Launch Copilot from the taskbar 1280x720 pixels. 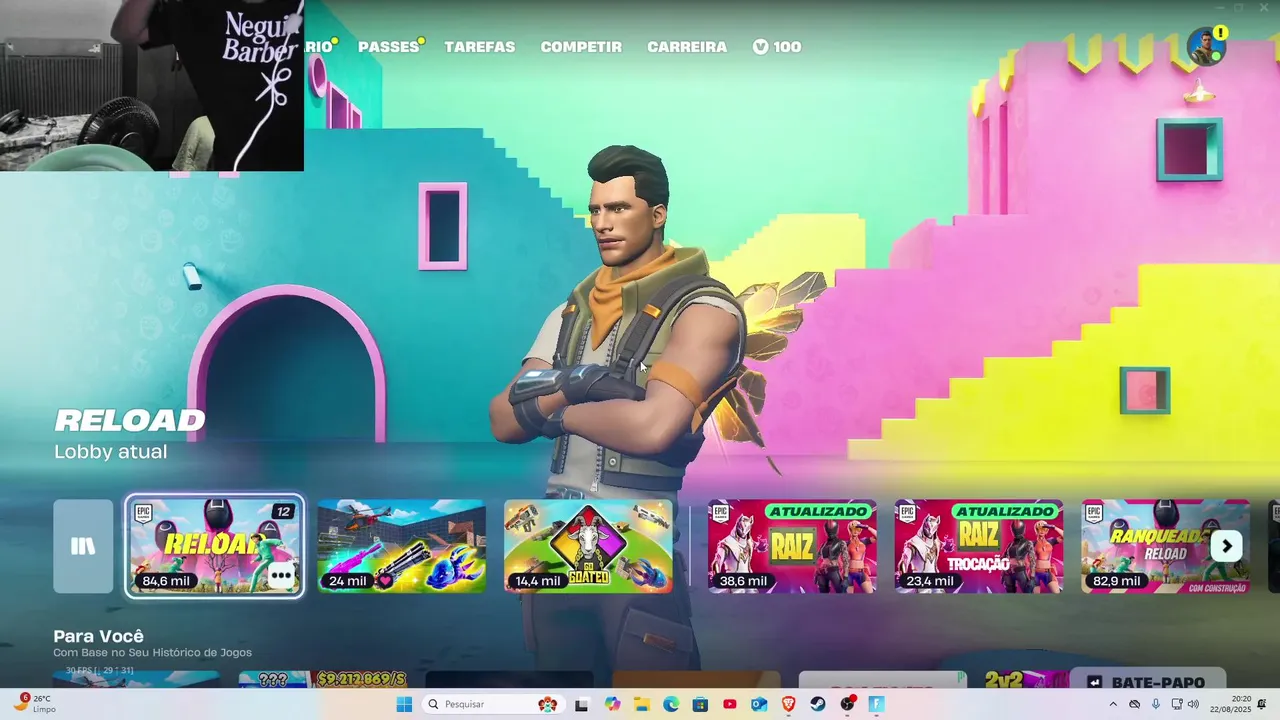(x=612, y=704)
